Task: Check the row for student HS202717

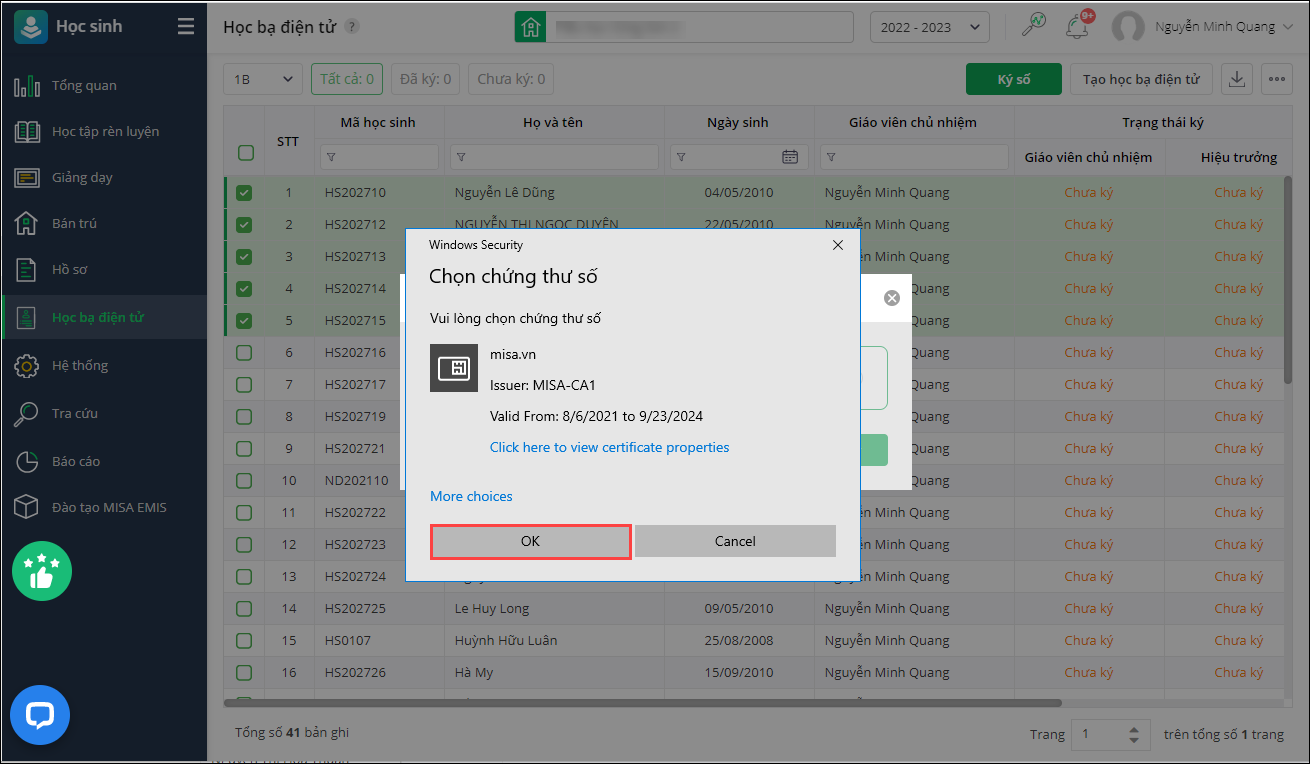Action: click(244, 385)
